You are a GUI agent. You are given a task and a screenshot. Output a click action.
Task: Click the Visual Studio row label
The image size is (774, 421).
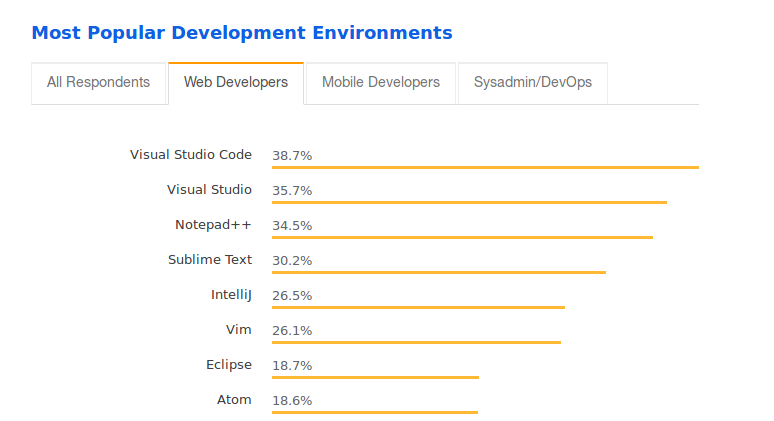pos(209,190)
